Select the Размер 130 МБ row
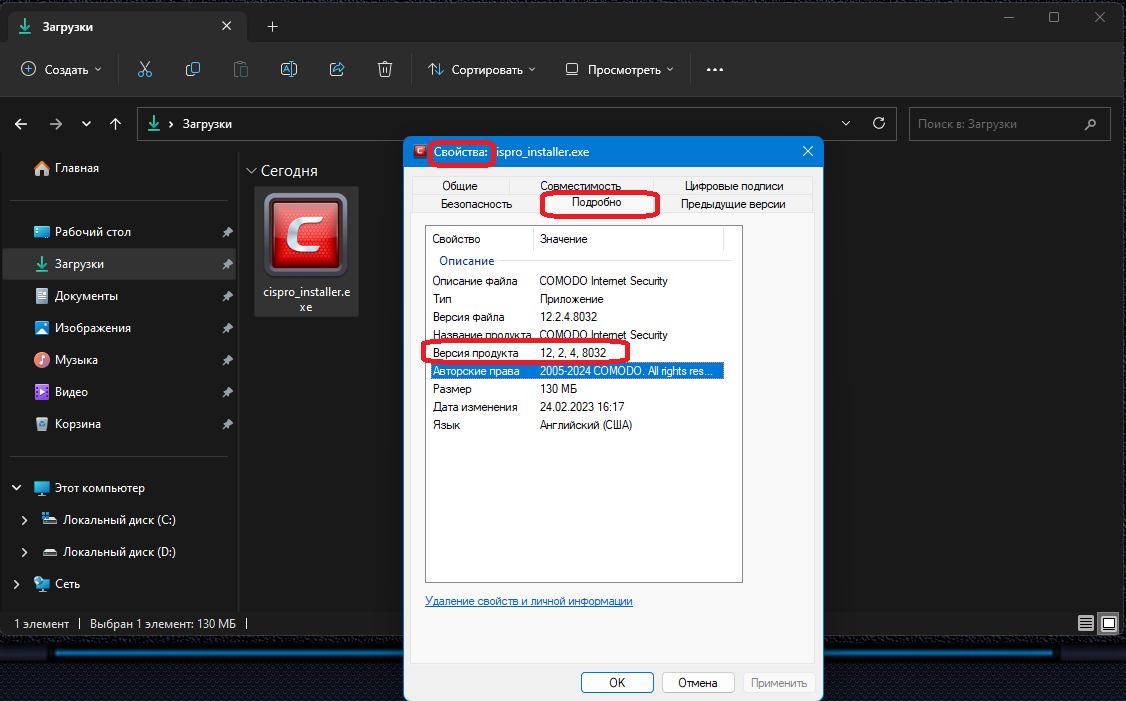The width and height of the screenshot is (1126, 701). [x=577, y=389]
